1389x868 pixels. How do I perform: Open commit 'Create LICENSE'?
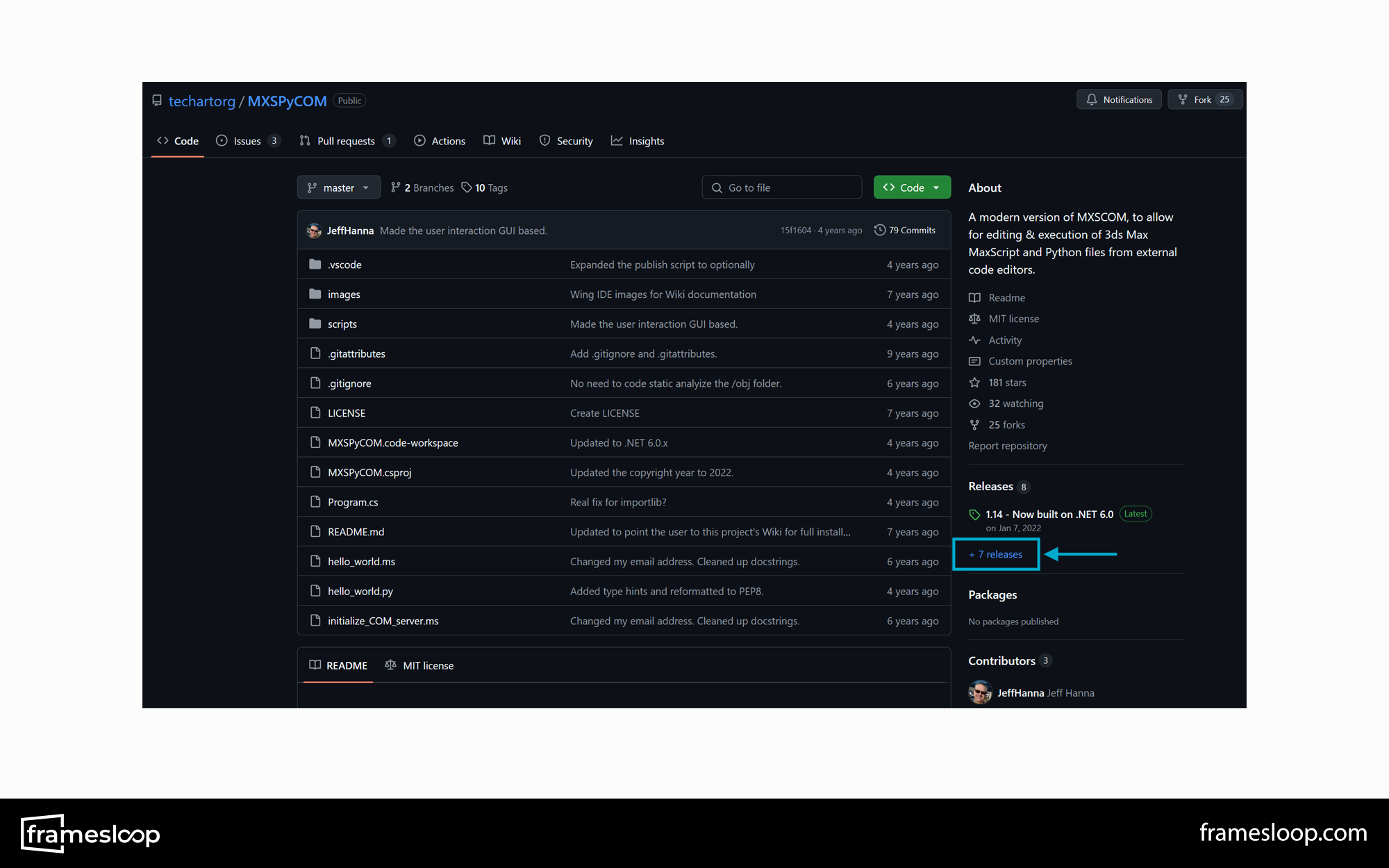[605, 413]
